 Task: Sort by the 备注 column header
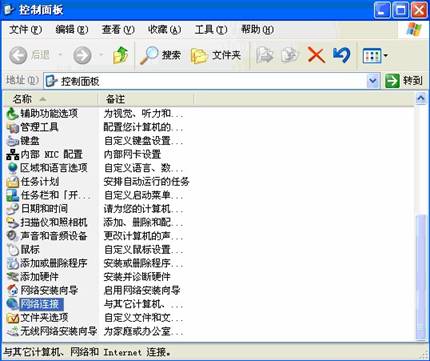point(146,99)
